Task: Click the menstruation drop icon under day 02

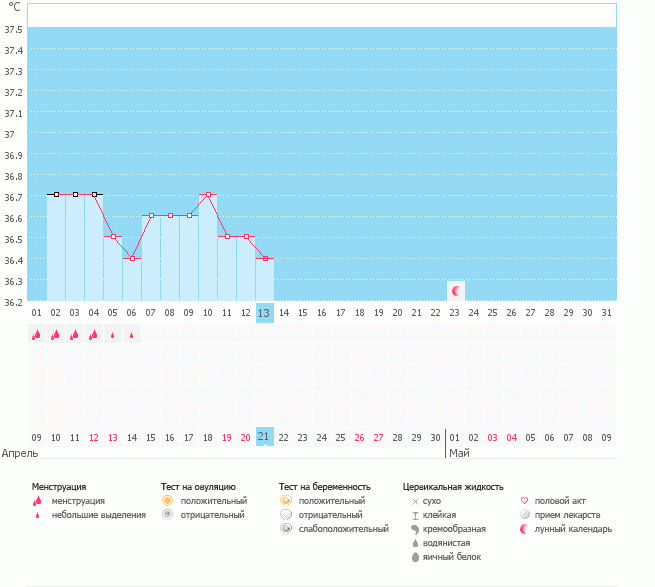Action: pyautogui.click(x=56, y=336)
